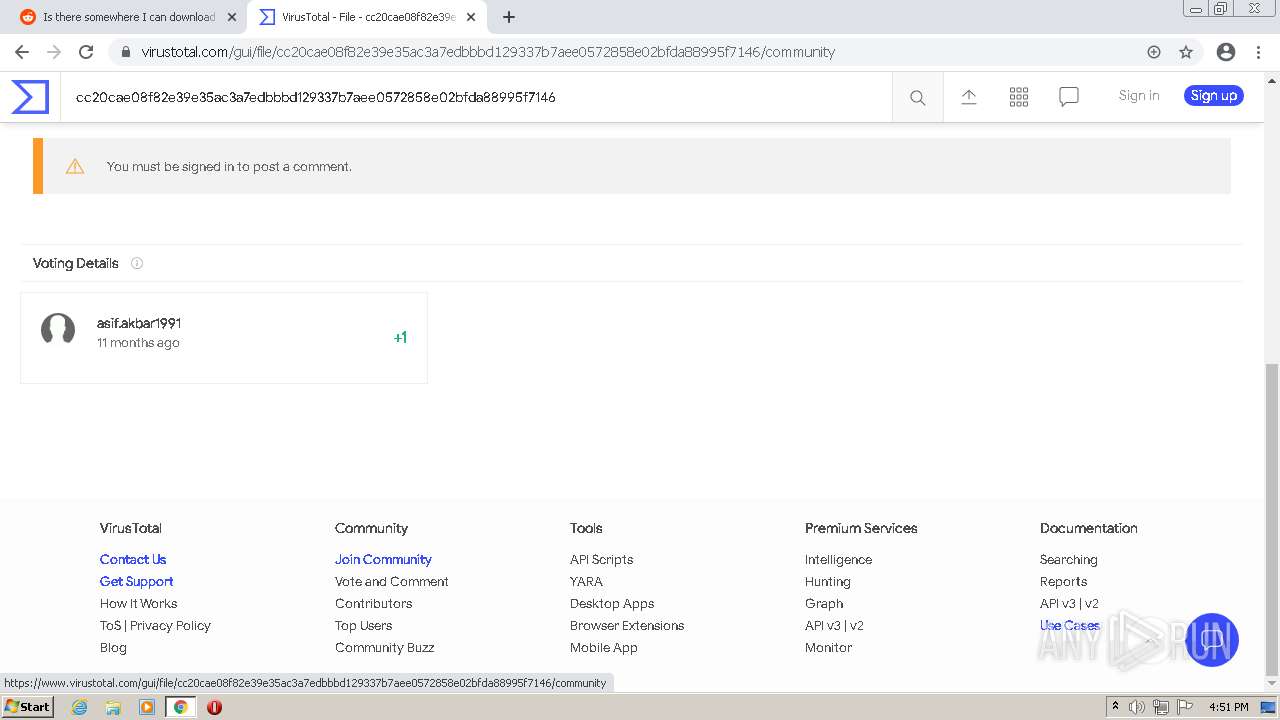
Task: Open Searching documentation link
Action: point(1068,559)
